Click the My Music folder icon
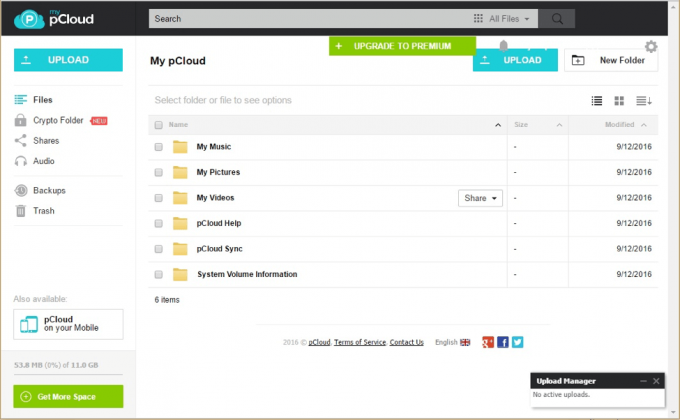 [180, 147]
